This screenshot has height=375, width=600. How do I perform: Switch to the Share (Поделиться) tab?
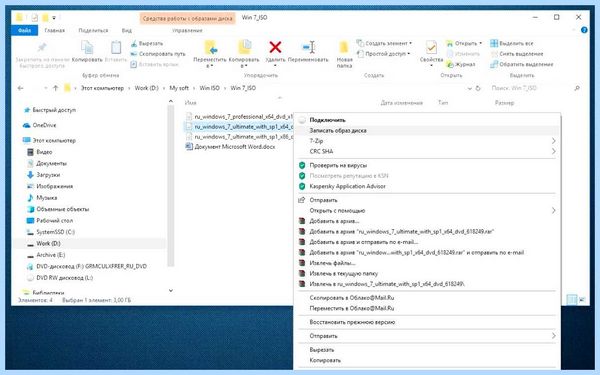click(93, 30)
